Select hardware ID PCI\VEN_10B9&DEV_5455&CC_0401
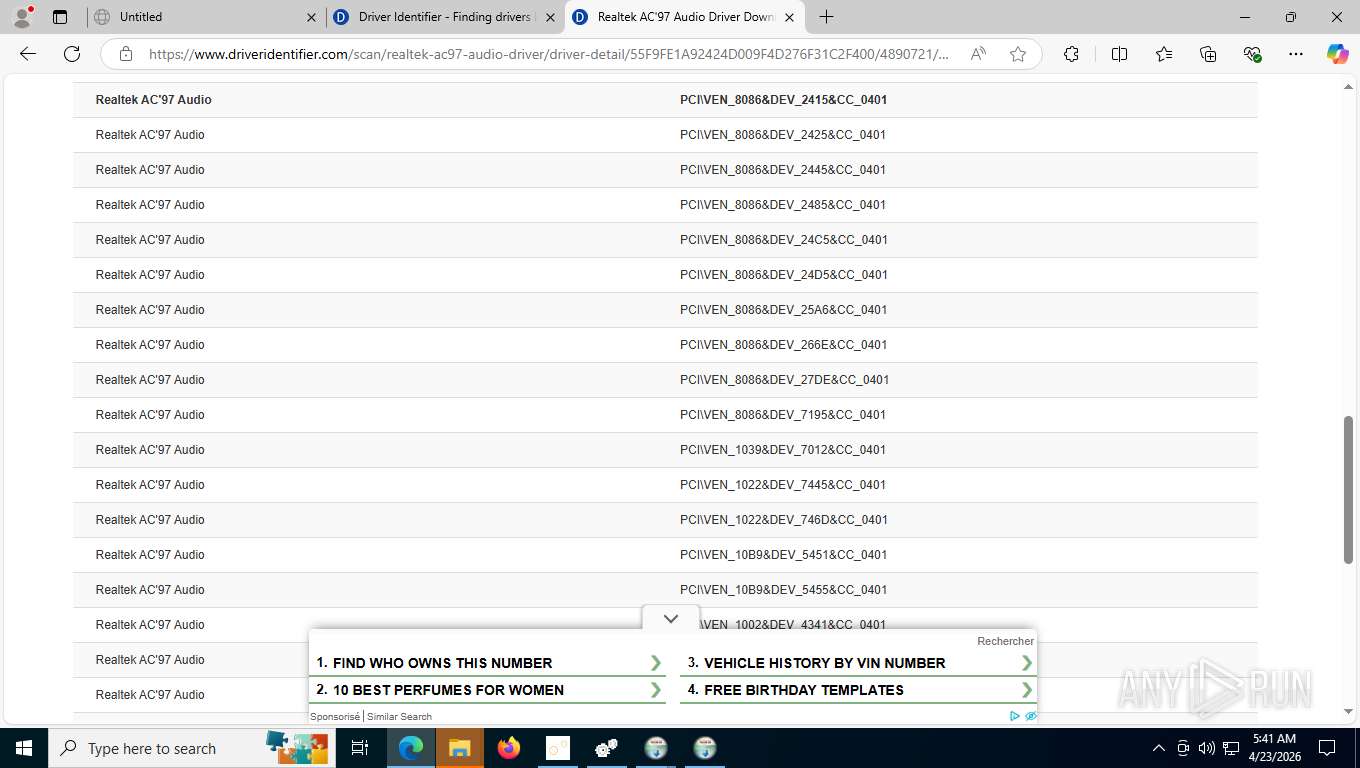Screen dimensions: 1360x768 784,590
